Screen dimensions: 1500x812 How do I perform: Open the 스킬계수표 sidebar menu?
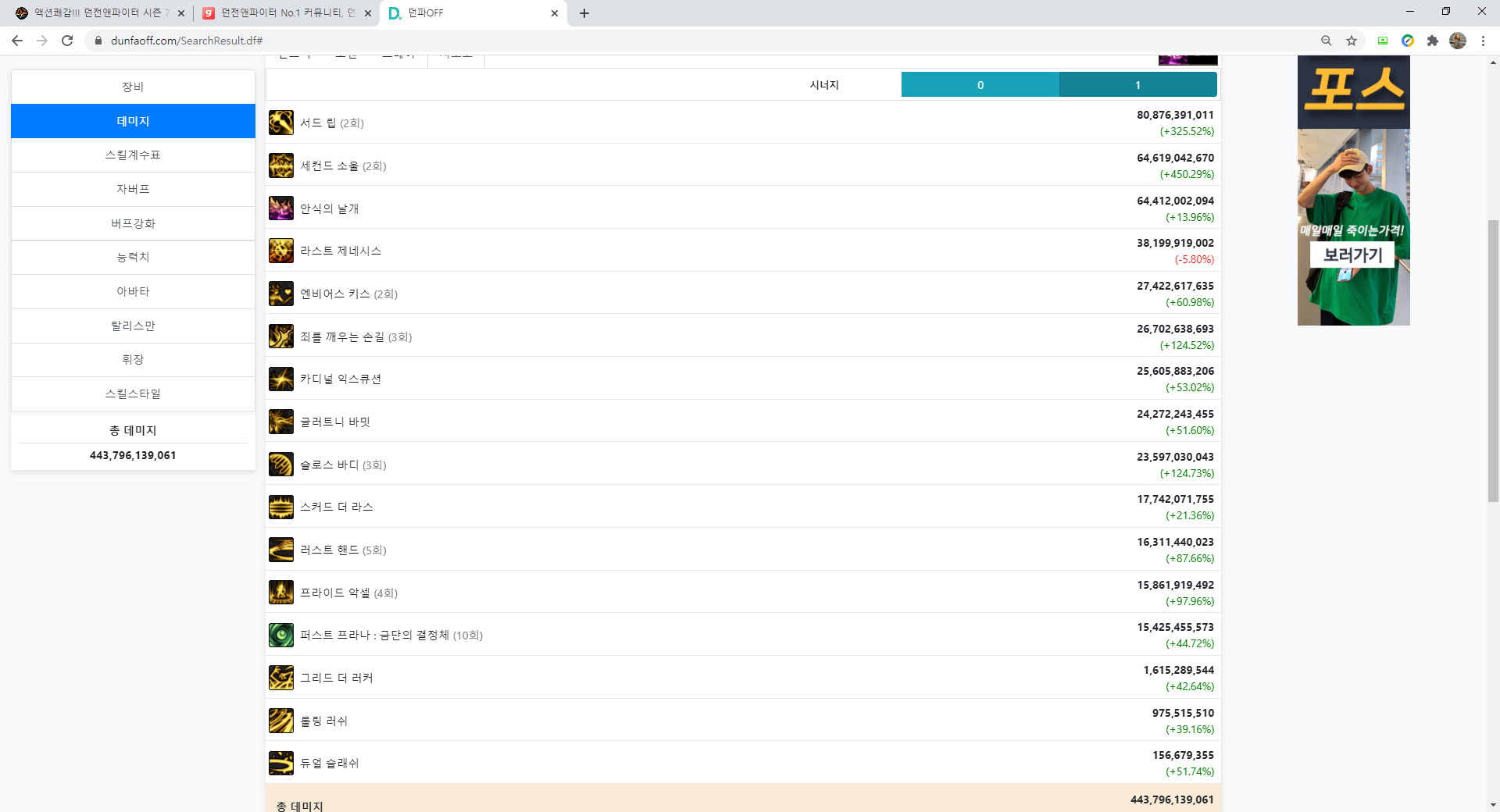(133, 155)
